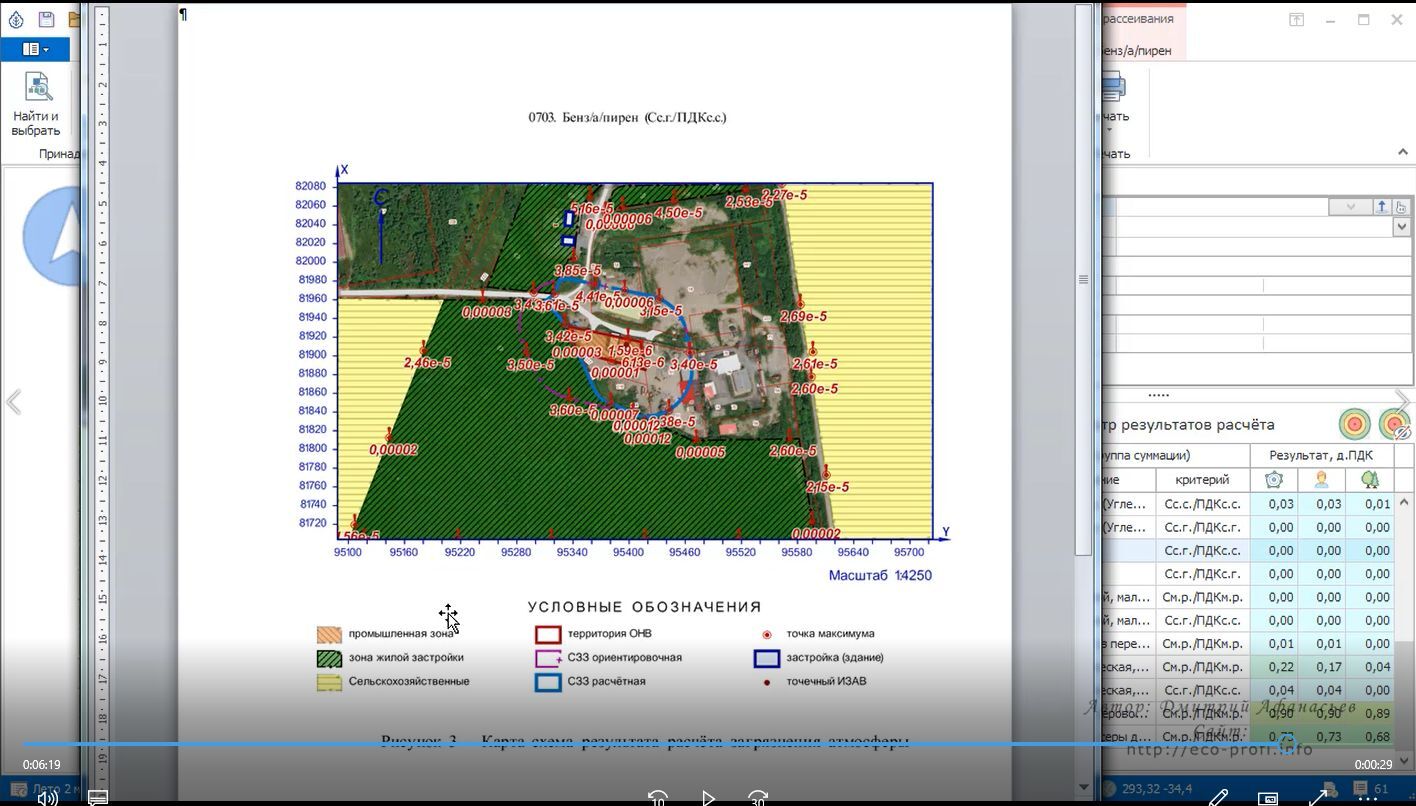Click the 'Найти и выбрать' find tool icon
The width and height of the screenshot is (1416, 806).
click(x=37, y=87)
